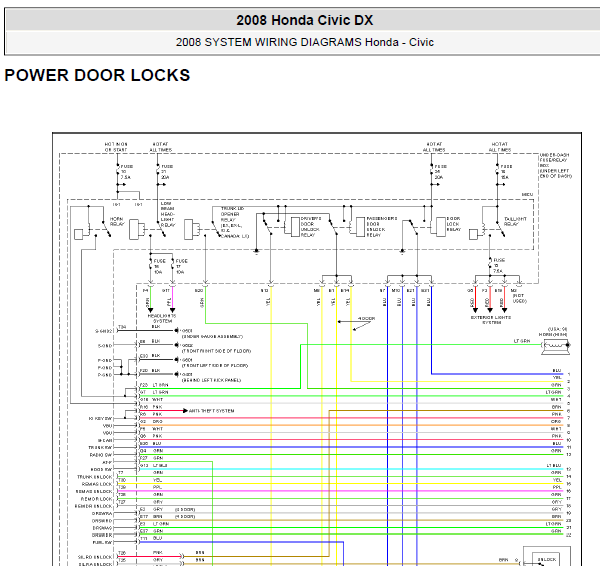Viewport: 600px width, 566px height.
Task: Click the 'UNLOCK' box at the diagram's edge
Action: pyautogui.click(x=547, y=559)
